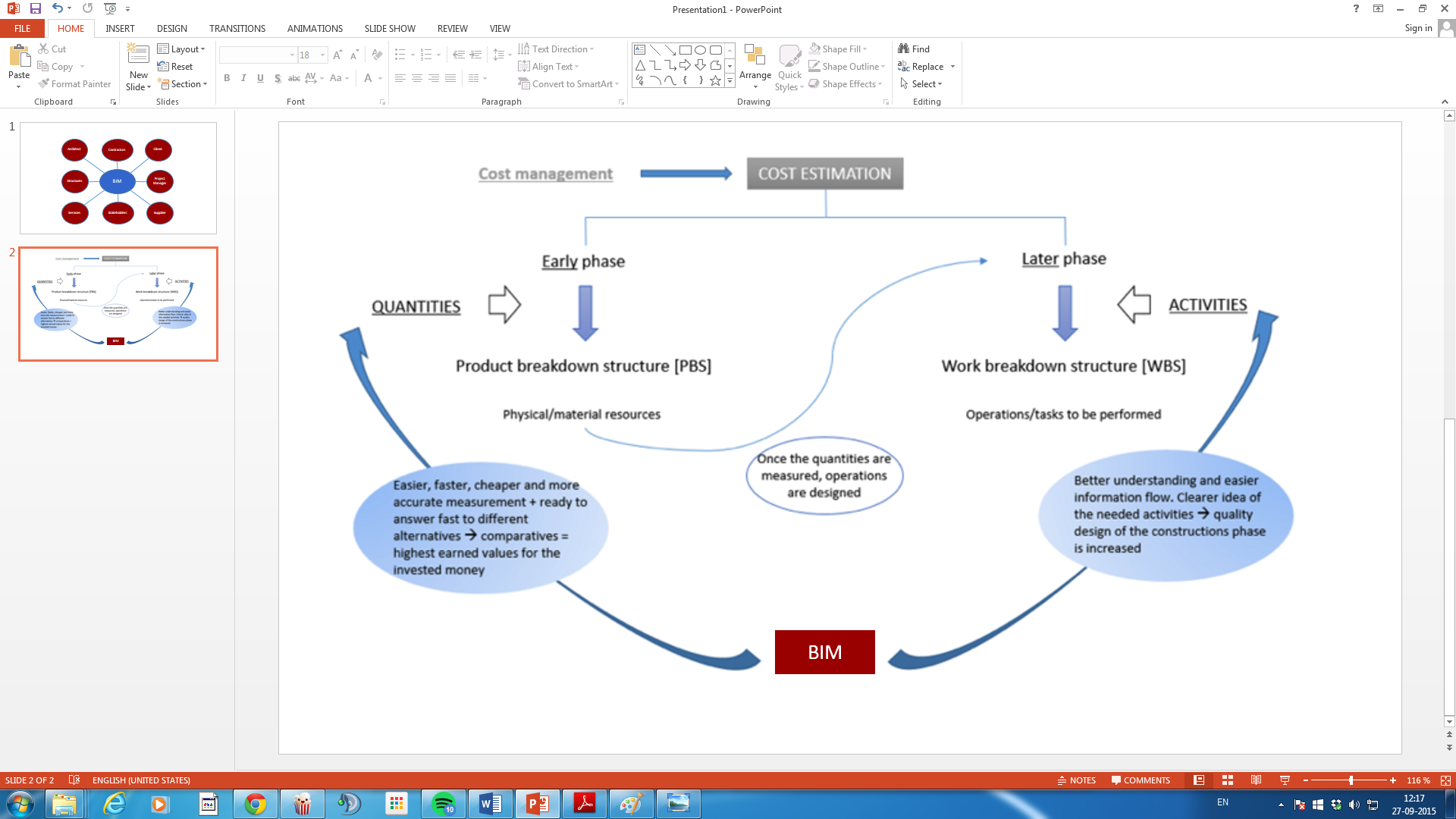Screen dimensions: 1456x819
Task: Start Slide Show from status bar
Action: 1285,780
